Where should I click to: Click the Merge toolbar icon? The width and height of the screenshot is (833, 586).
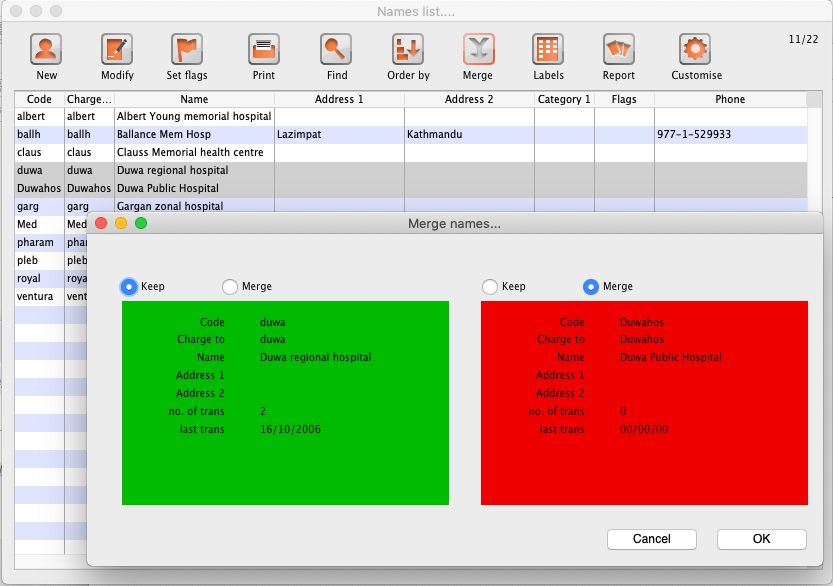coord(478,50)
